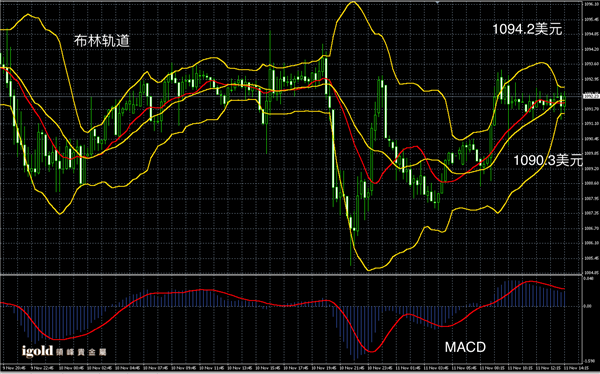Viewport: 600px width, 374px height.
Task: Click the 1091.10 price axis label
Action: tap(590, 124)
